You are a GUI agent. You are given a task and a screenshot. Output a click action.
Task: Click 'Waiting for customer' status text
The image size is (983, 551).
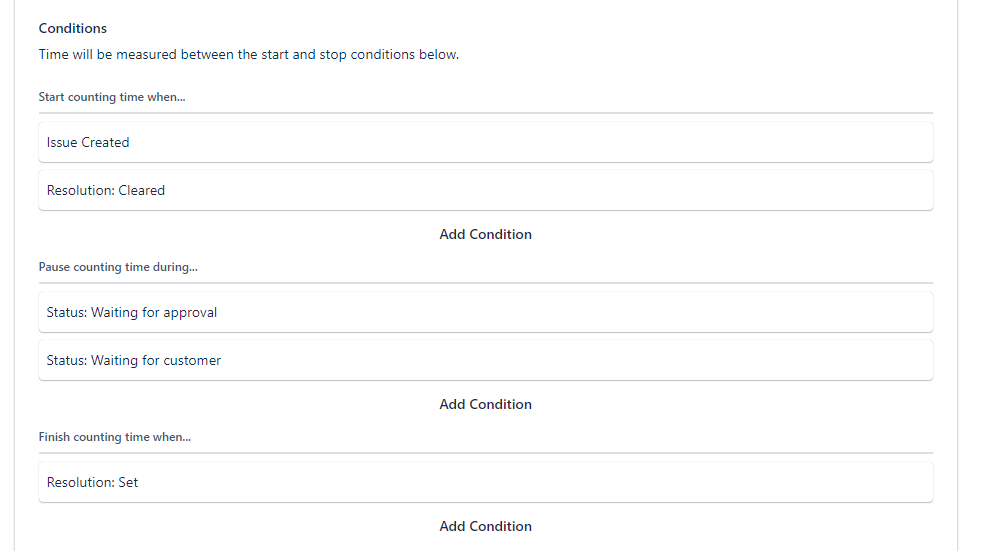click(x=156, y=360)
